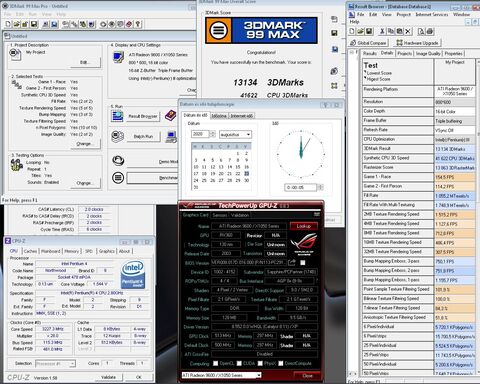The width and height of the screenshot is (480, 384).
Task: Open Project menu in Result Browser
Action: point(403,15)
